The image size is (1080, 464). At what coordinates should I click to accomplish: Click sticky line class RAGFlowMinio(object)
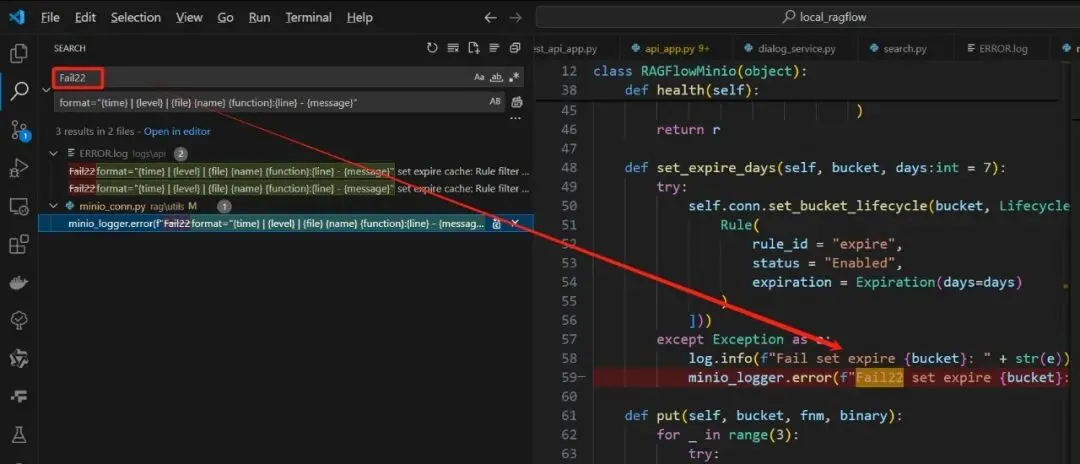[x=698, y=71]
